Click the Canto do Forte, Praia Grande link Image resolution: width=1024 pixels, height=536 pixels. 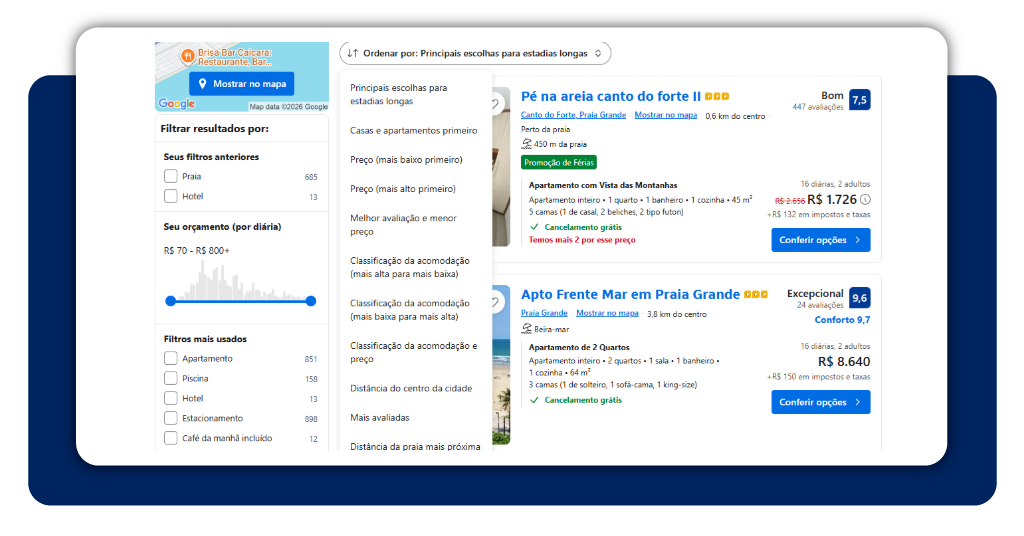573,115
